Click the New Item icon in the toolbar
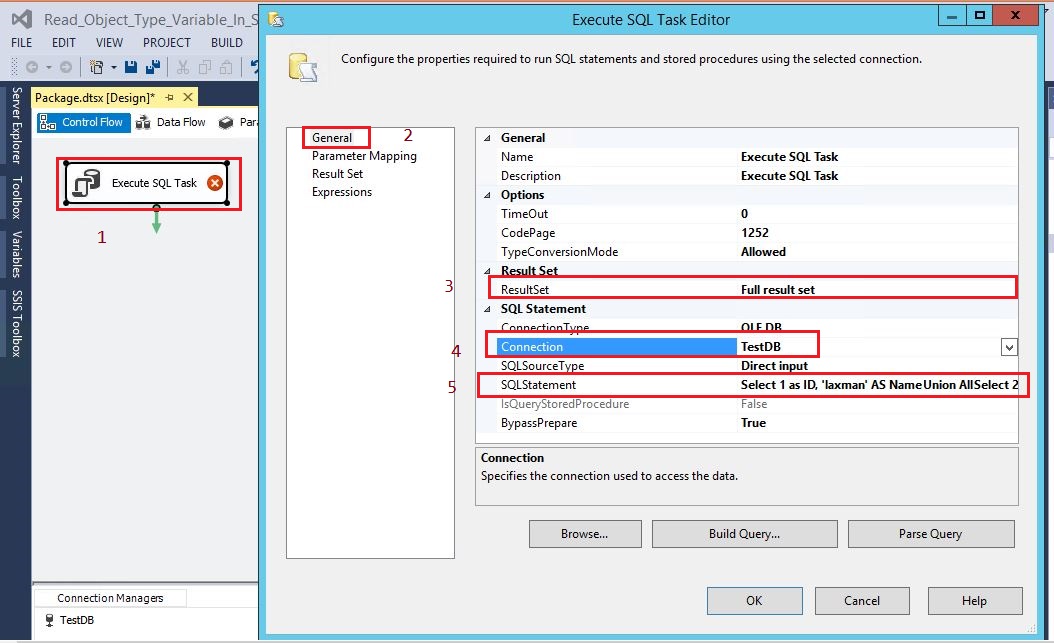The height and width of the screenshot is (643, 1054). (x=98, y=67)
